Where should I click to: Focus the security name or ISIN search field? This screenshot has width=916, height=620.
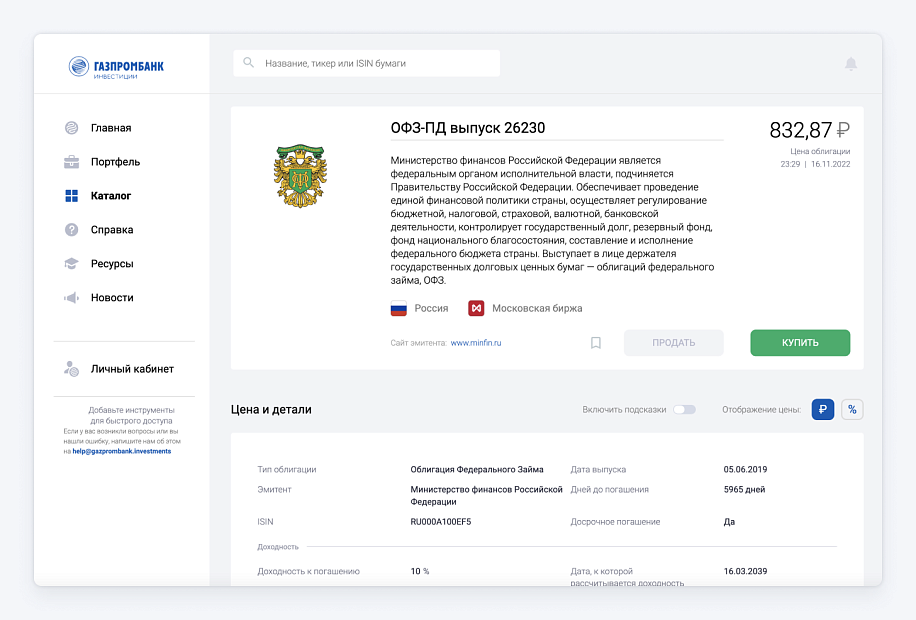point(366,63)
